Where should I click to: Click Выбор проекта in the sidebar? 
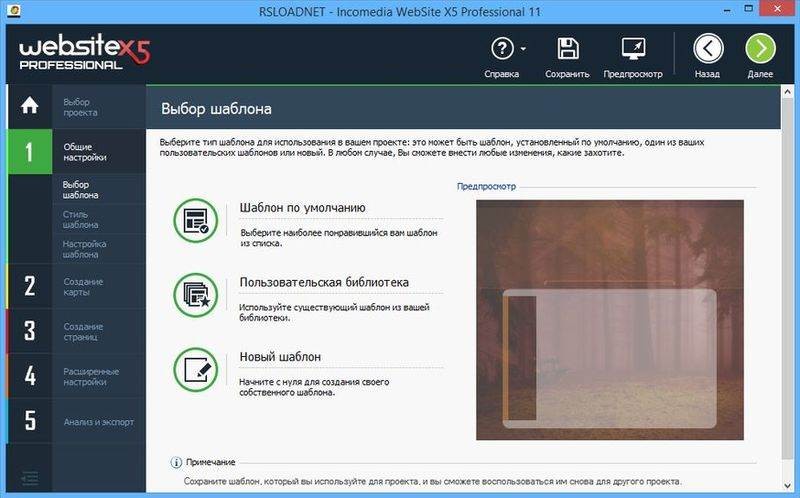80,106
